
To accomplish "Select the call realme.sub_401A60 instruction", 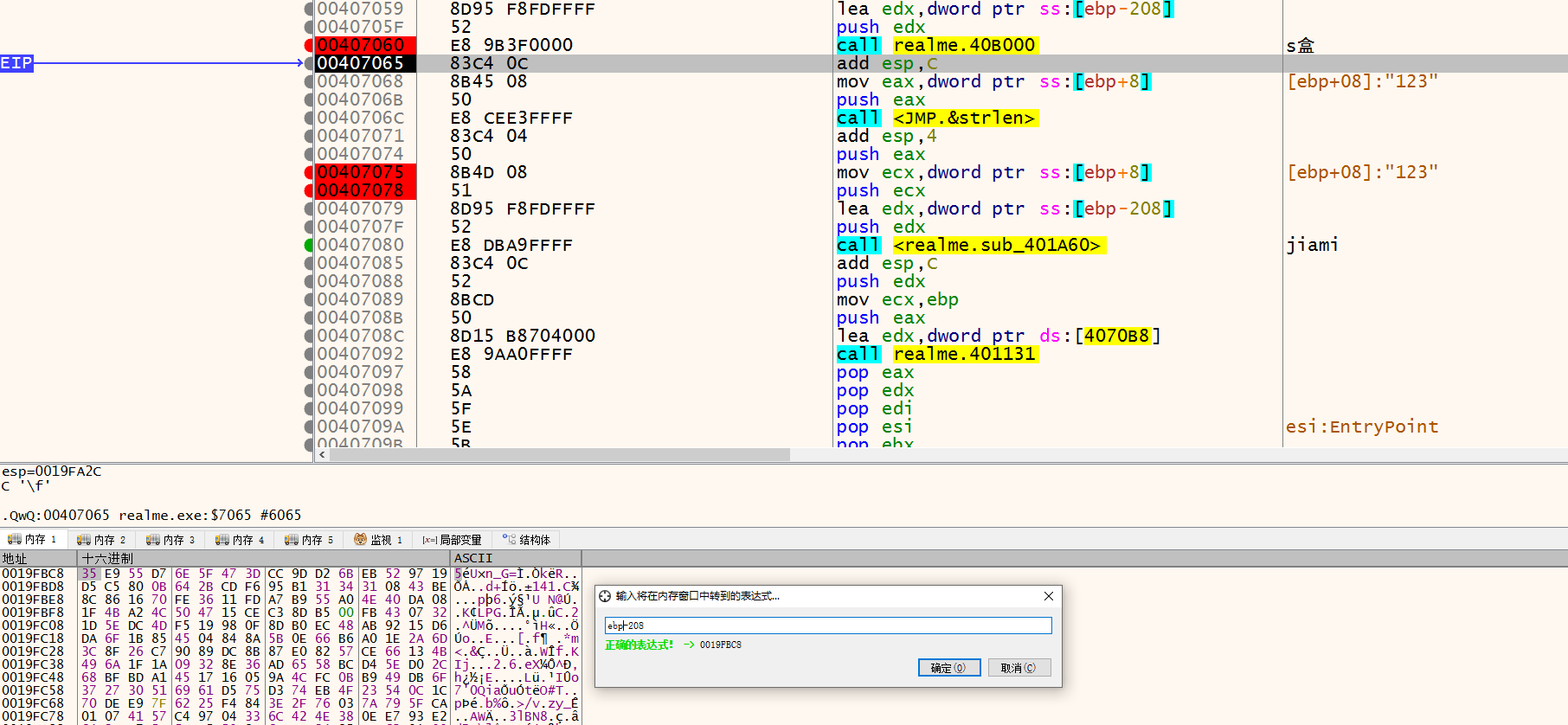I will tap(970, 245).
